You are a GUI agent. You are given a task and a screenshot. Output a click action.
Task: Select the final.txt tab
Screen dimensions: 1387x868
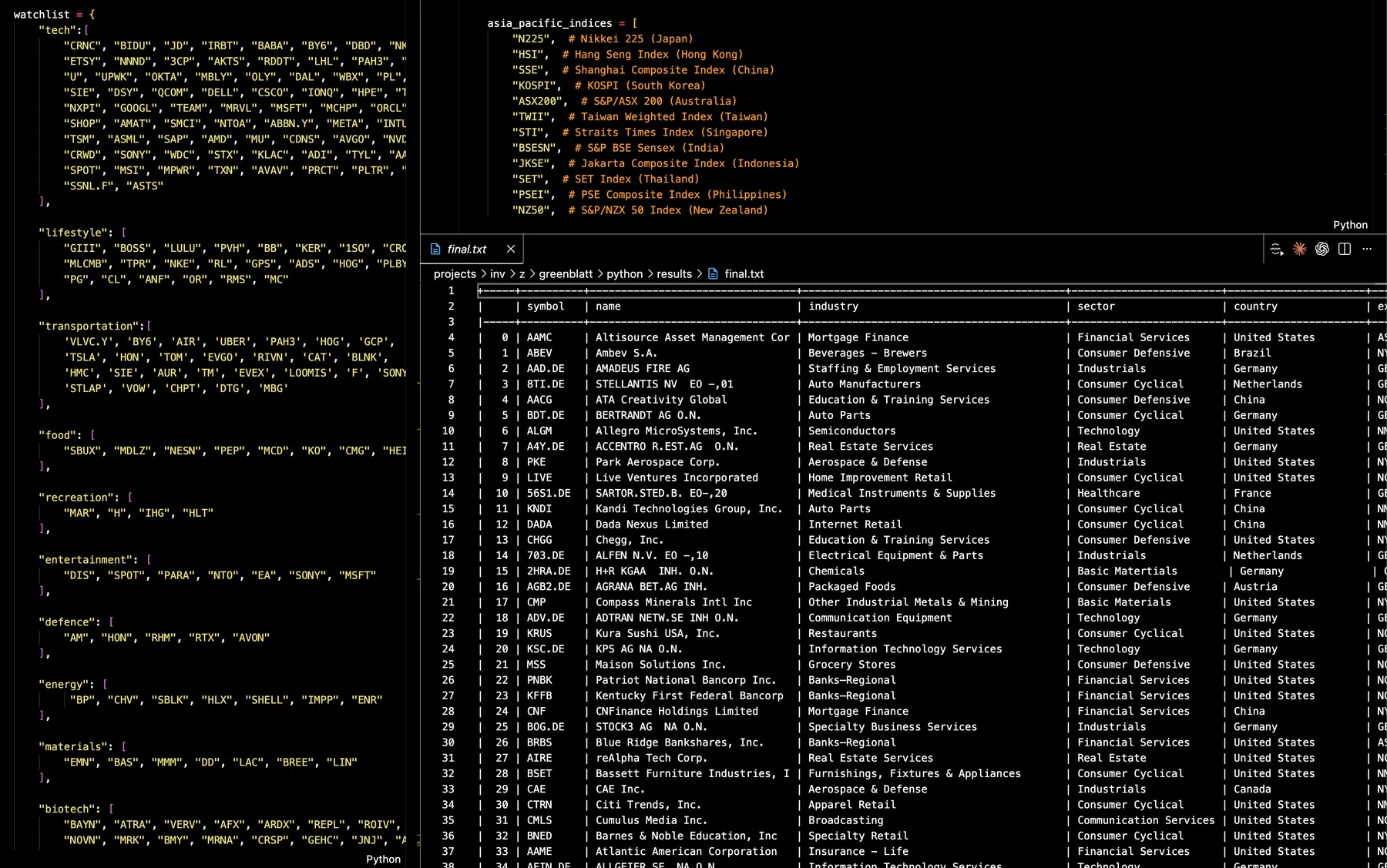(x=472, y=249)
